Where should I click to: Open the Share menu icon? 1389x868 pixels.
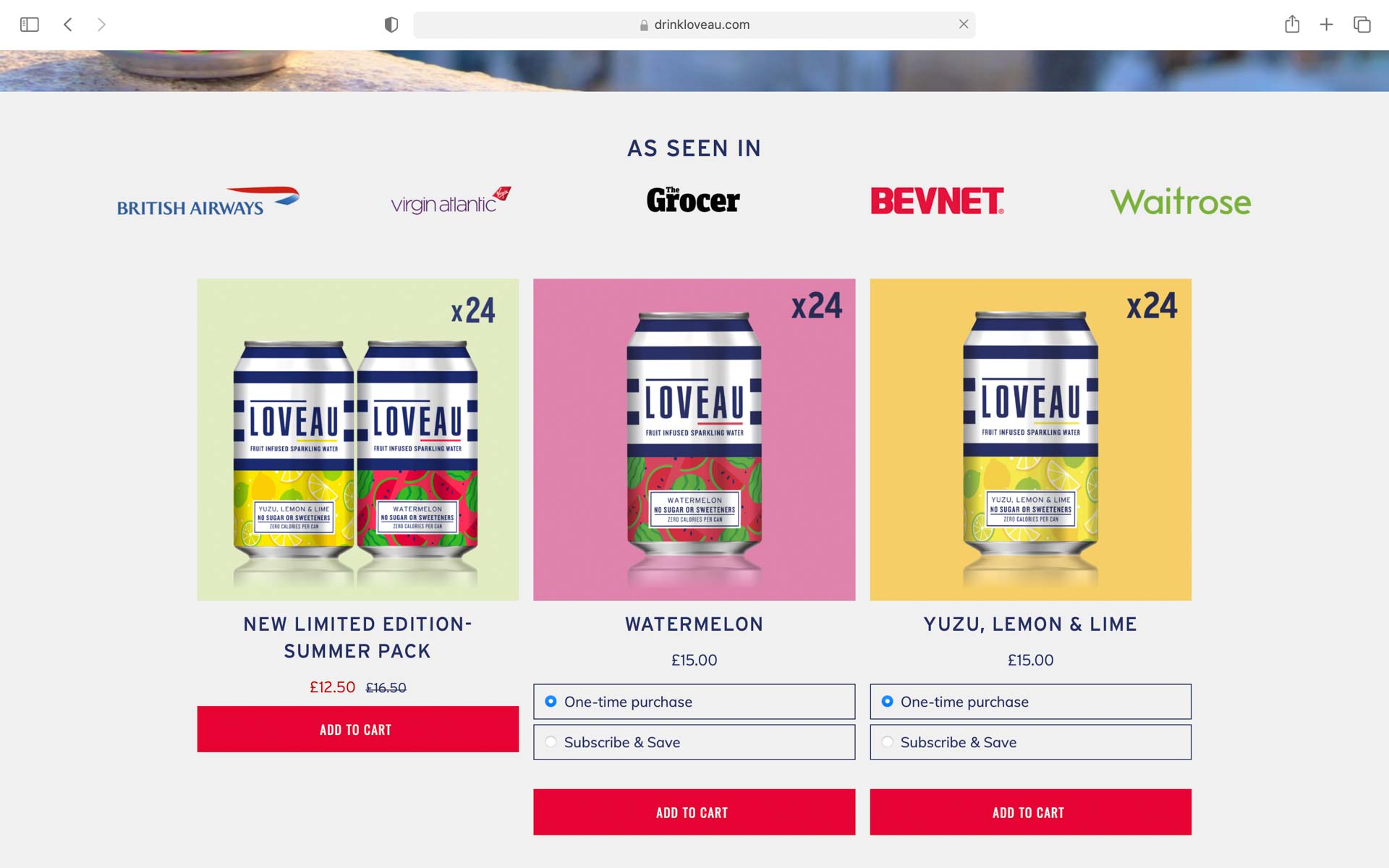coord(1292,25)
